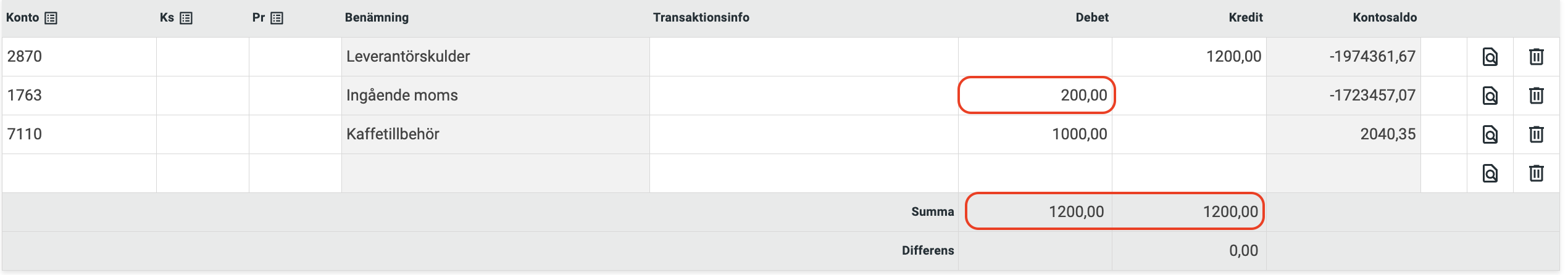Select the Ks field for account 7110

click(x=202, y=134)
